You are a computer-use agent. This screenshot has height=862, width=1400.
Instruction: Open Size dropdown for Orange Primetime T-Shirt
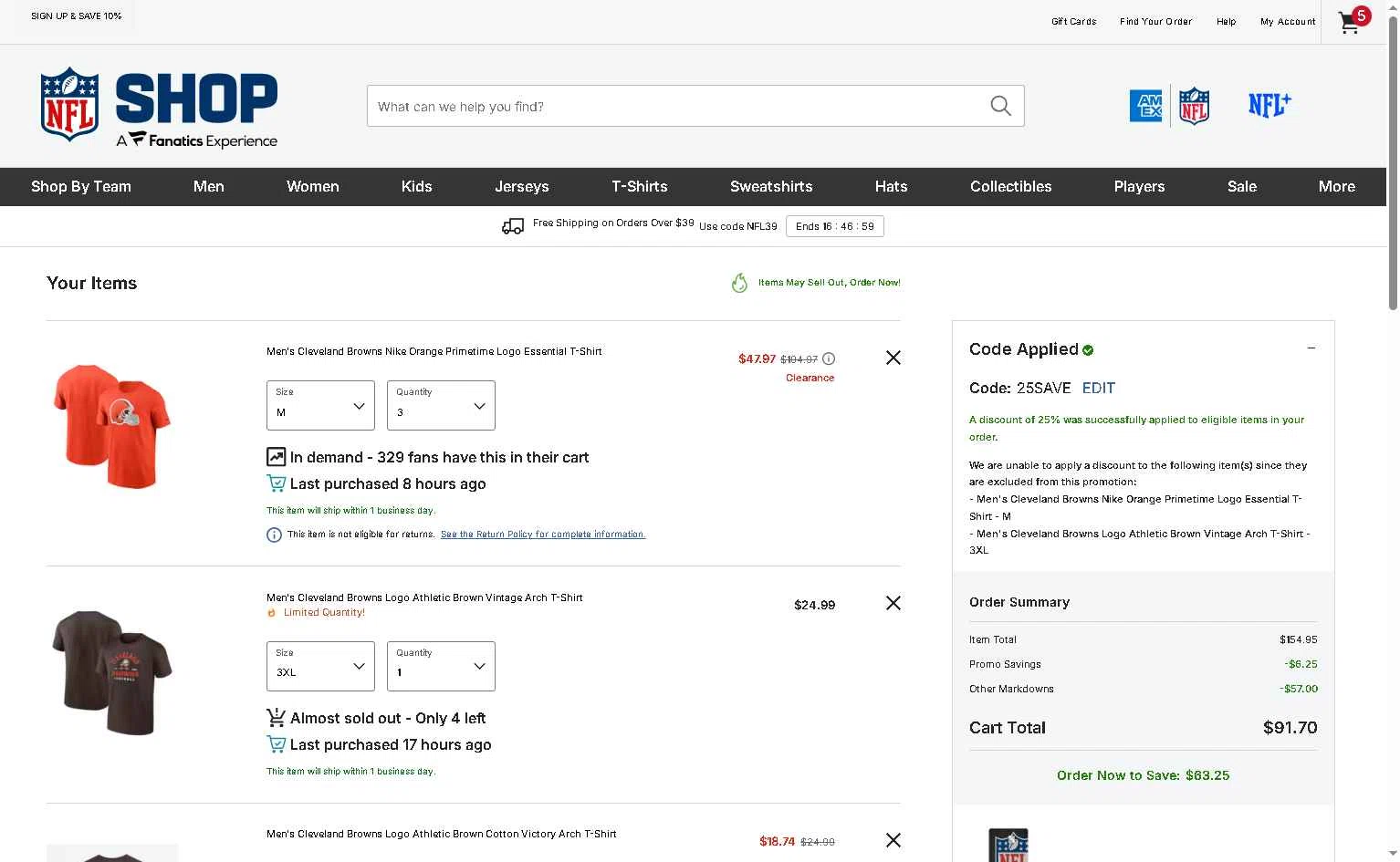[320, 405]
